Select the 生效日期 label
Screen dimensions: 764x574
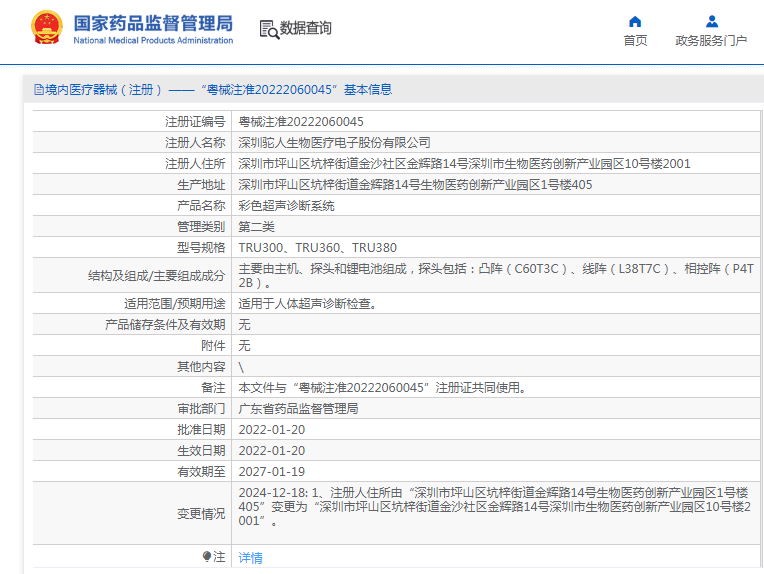[x=201, y=451]
